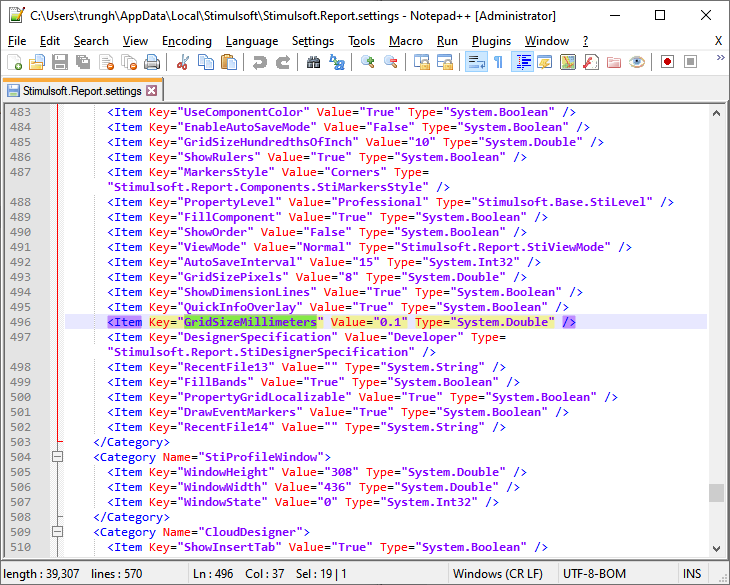Viewport: 730px width, 585px height.
Task: Close the Stimulsoft.Report.settings tab with its red X
Action: click(x=152, y=91)
